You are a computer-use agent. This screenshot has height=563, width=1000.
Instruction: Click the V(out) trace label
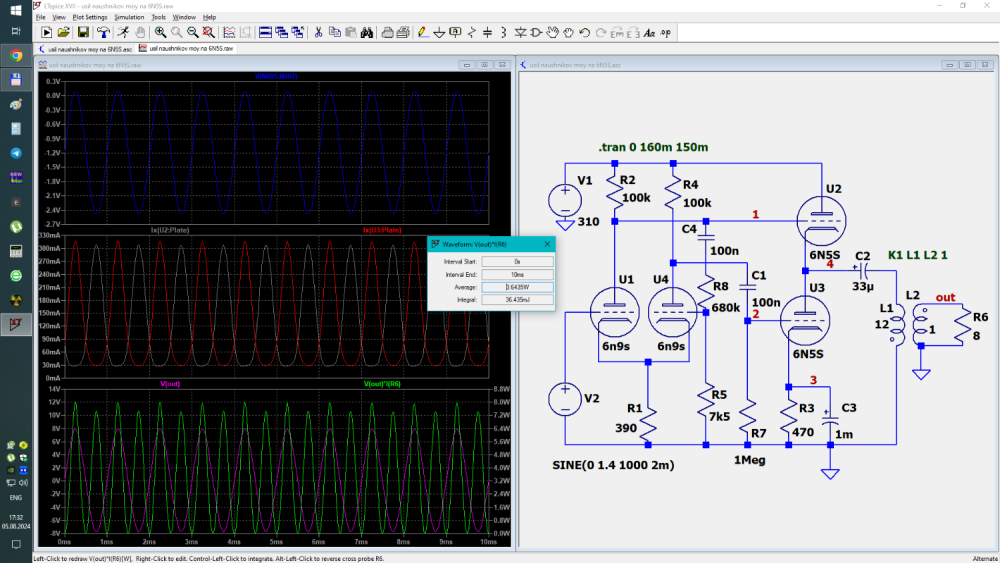click(x=170, y=383)
